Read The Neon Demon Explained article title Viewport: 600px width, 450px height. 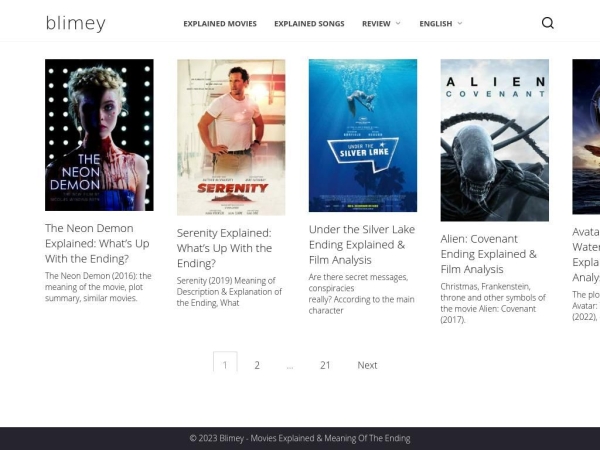97,243
